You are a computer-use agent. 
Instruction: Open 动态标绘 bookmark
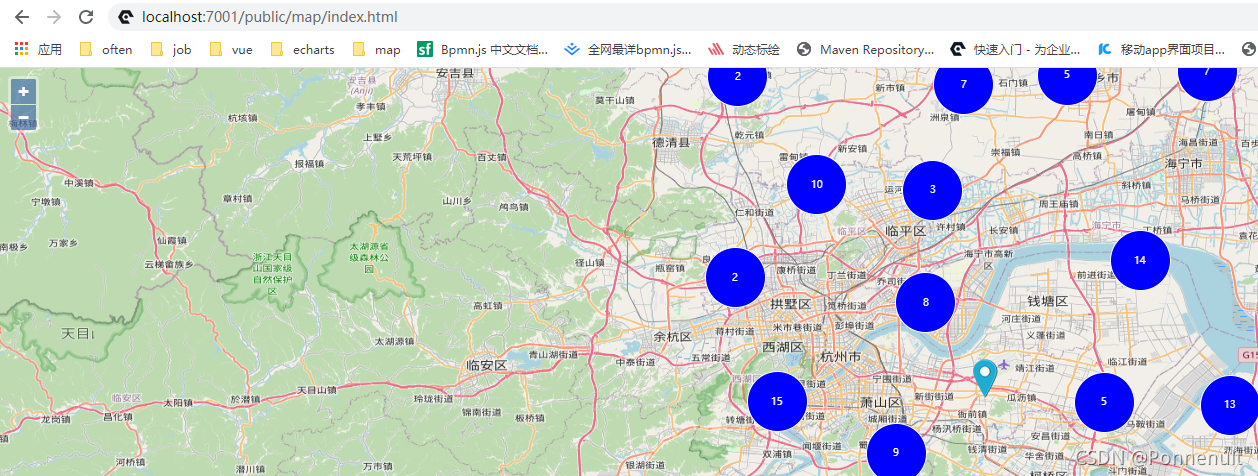click(x=744, y=49)
